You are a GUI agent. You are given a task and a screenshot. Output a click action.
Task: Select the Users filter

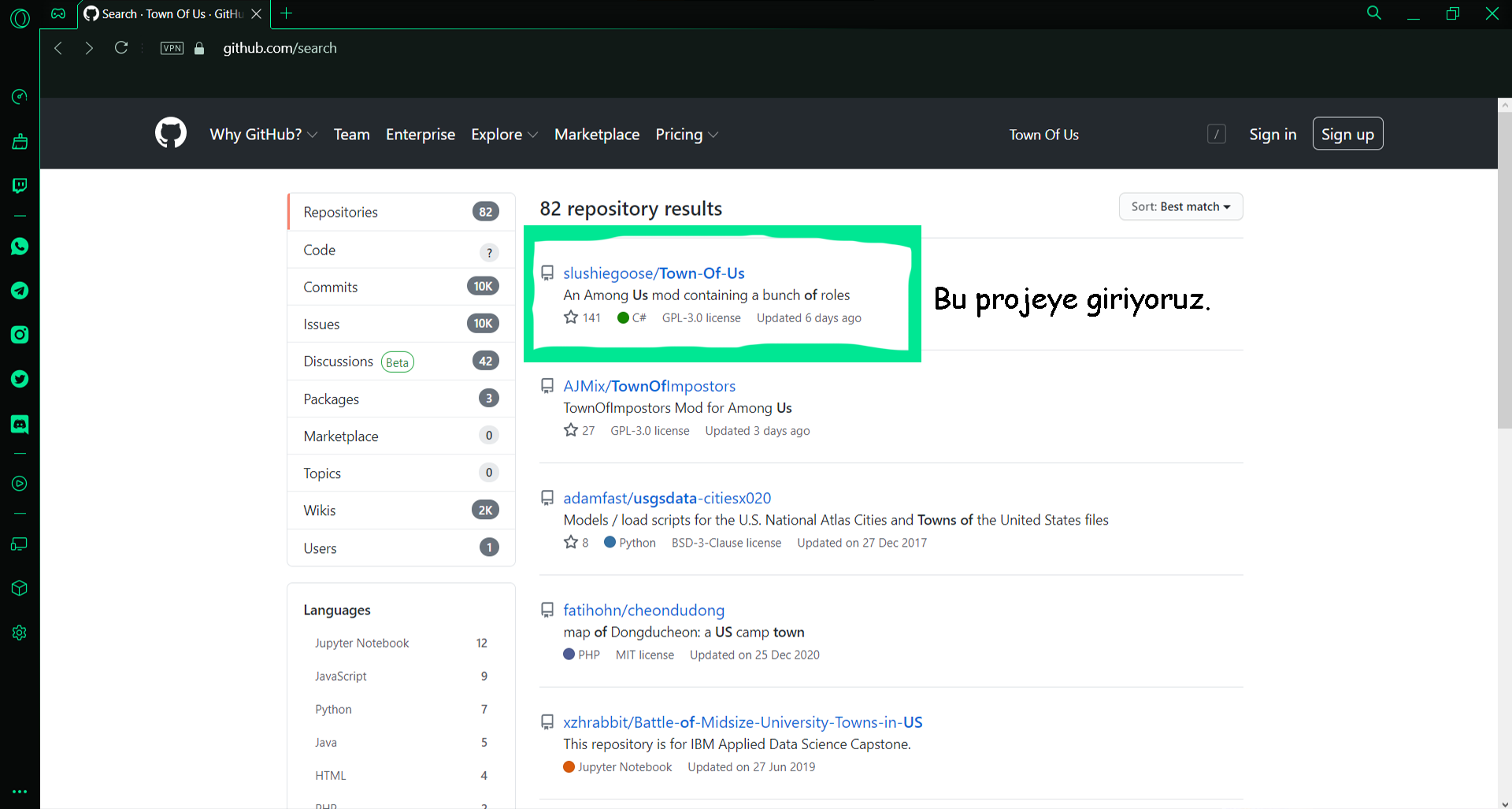(x=402, y=547)
